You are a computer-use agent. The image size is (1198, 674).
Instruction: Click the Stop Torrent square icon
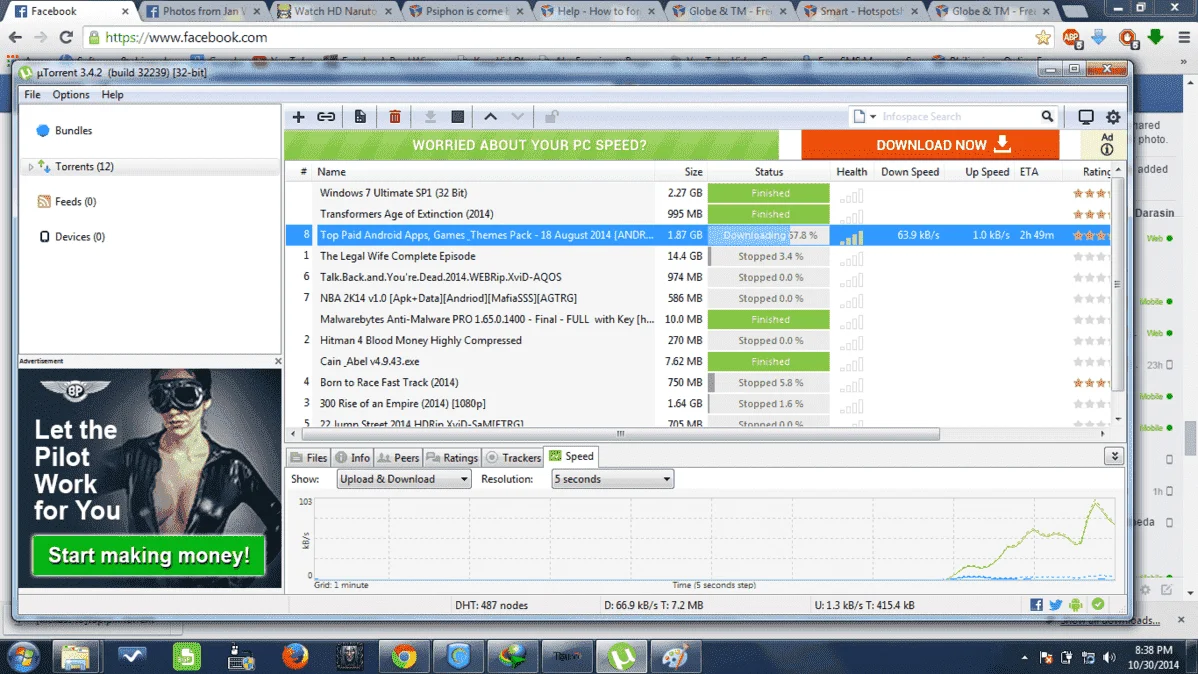[458, 117]
